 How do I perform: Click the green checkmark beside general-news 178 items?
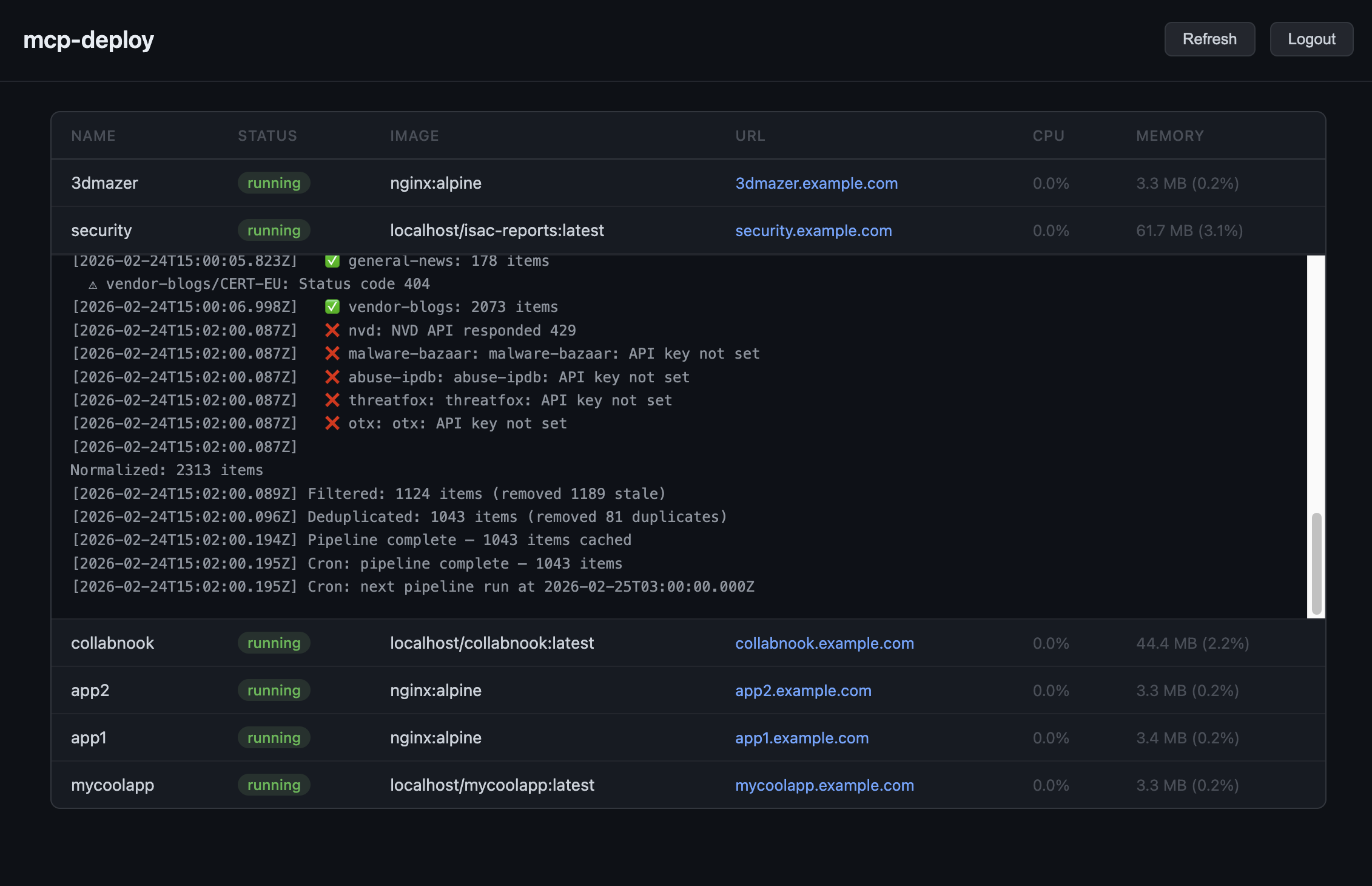[332, 260]
